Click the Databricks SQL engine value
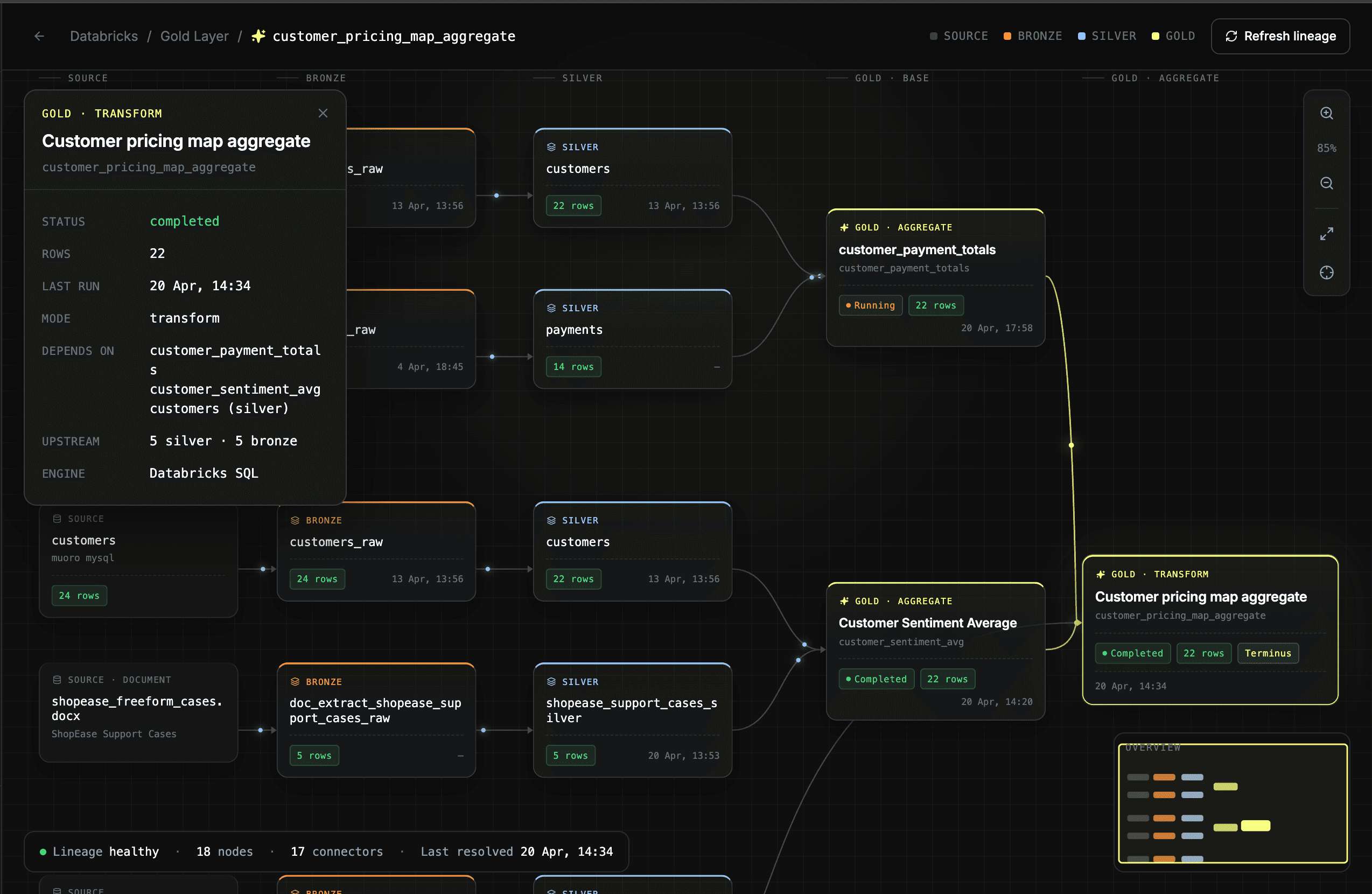This screenshot has height=894, width=1372. 204,473
